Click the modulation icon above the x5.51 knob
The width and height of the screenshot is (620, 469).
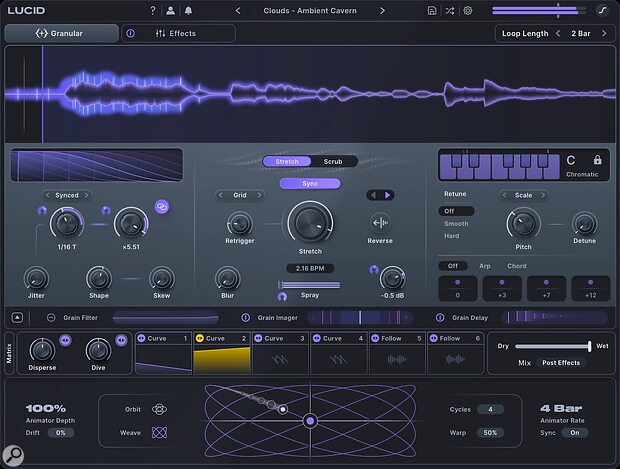click(106, 210)
